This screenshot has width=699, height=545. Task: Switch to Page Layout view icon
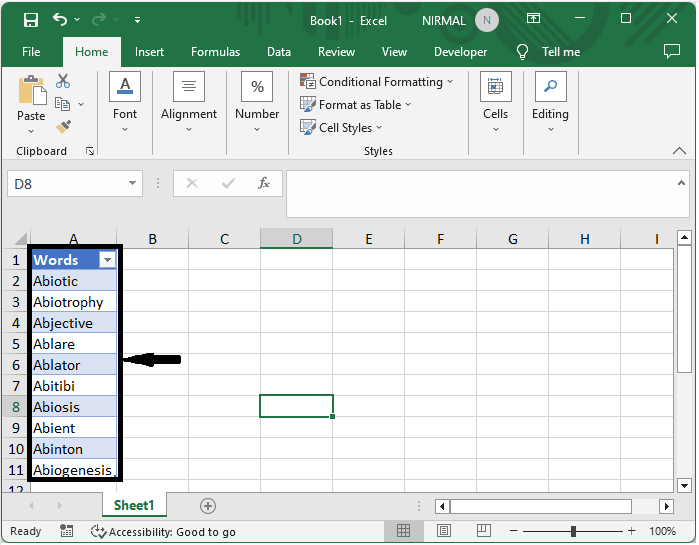(444, 530)
